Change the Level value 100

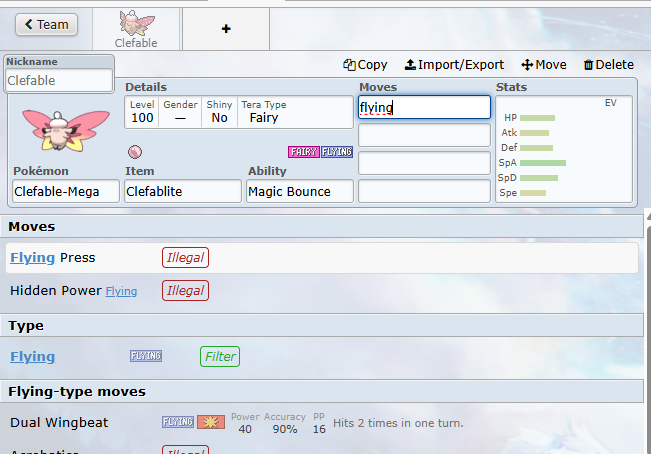pyautogui.click(x=142, y=112)
